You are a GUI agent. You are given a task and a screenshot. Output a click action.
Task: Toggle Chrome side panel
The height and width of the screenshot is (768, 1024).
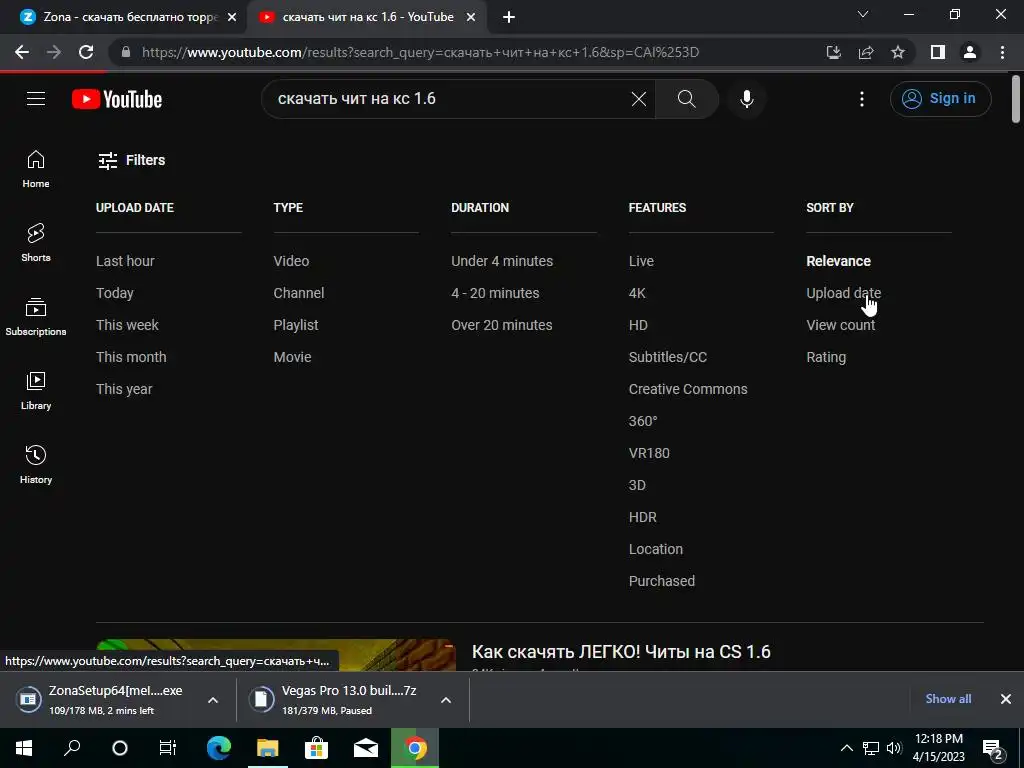(x=938, y=52)
